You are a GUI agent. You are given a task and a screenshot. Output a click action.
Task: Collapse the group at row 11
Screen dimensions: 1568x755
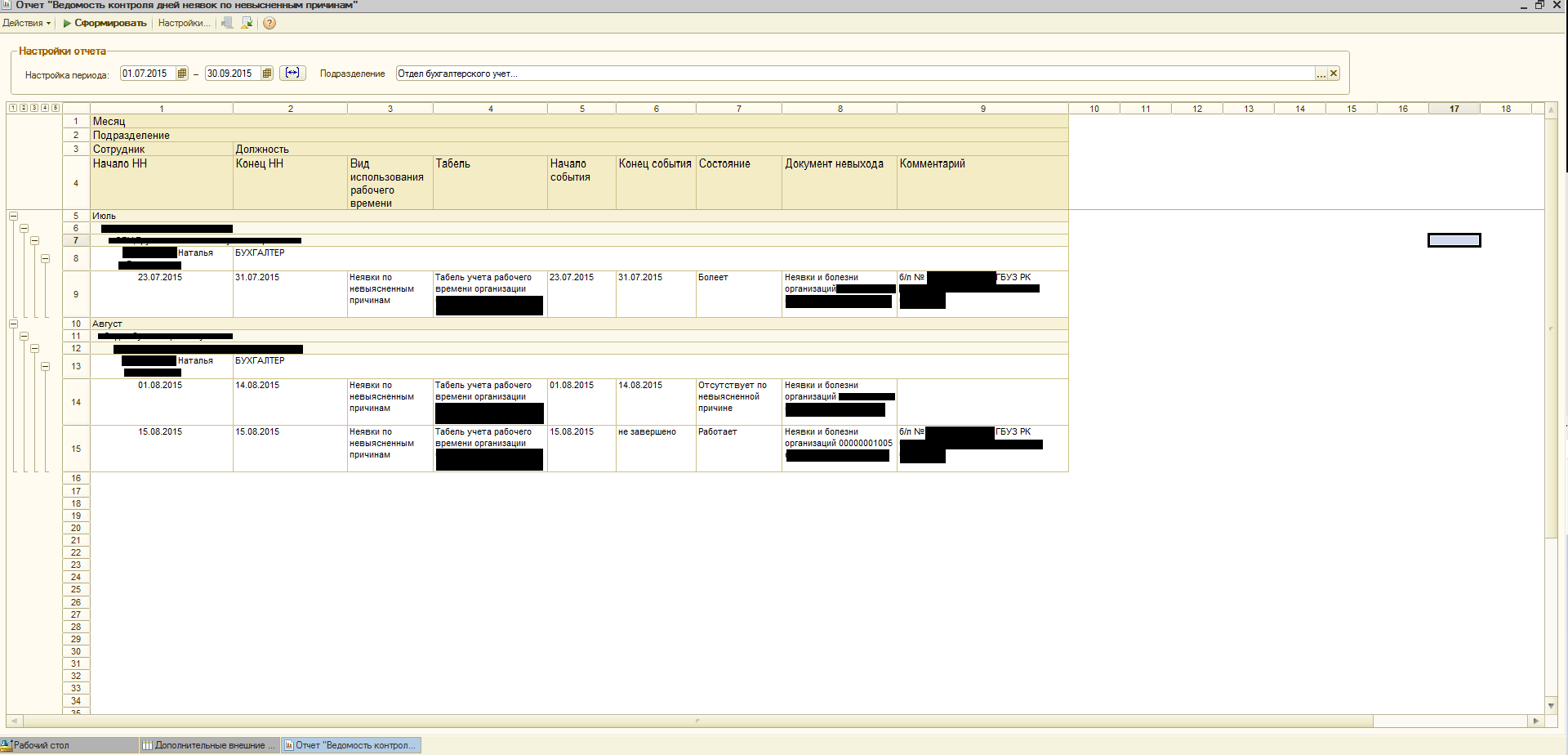[x=24, y=336]
